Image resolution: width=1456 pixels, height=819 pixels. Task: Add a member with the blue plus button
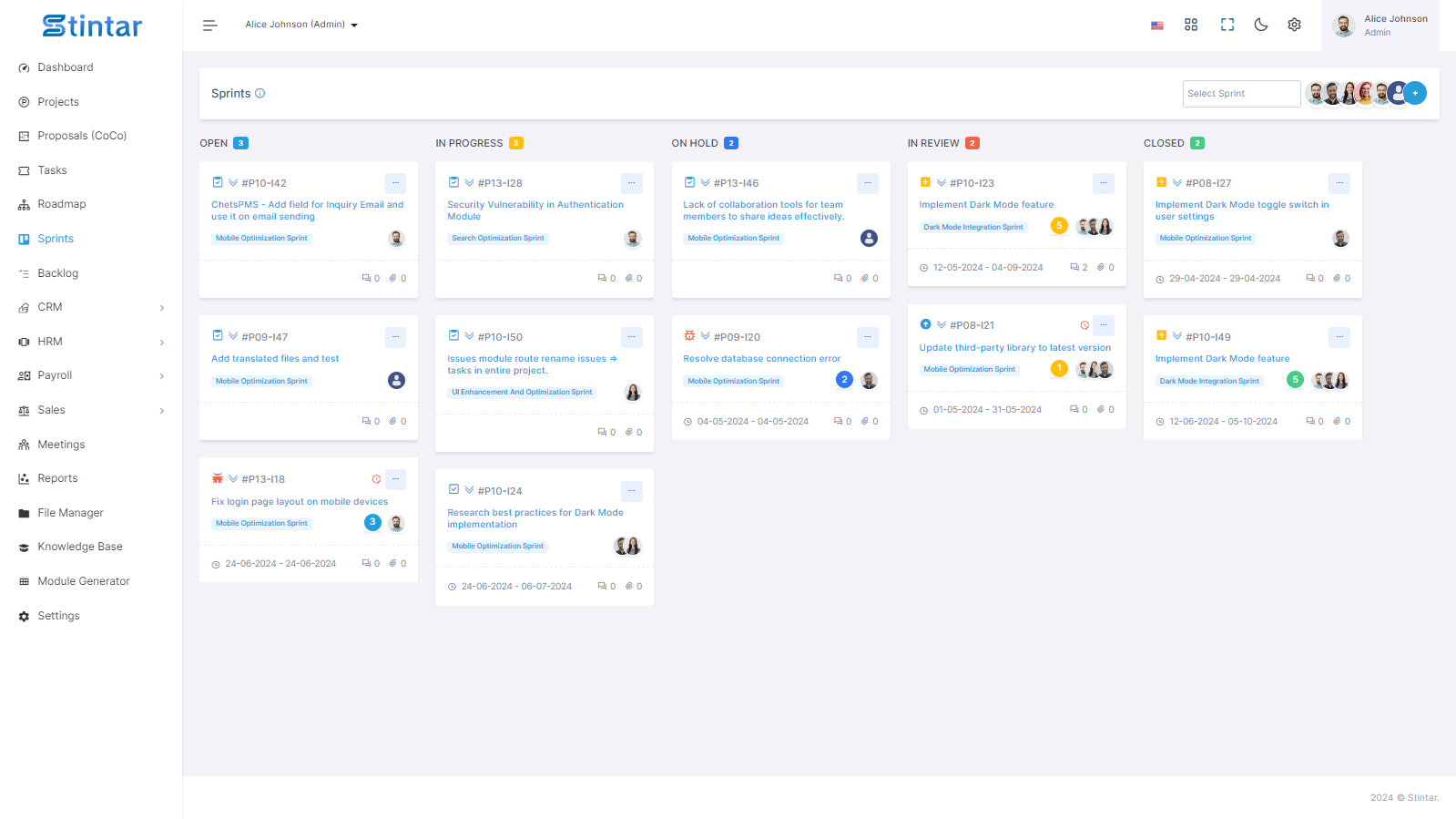pyautogui.click(x=1415, y=93)
